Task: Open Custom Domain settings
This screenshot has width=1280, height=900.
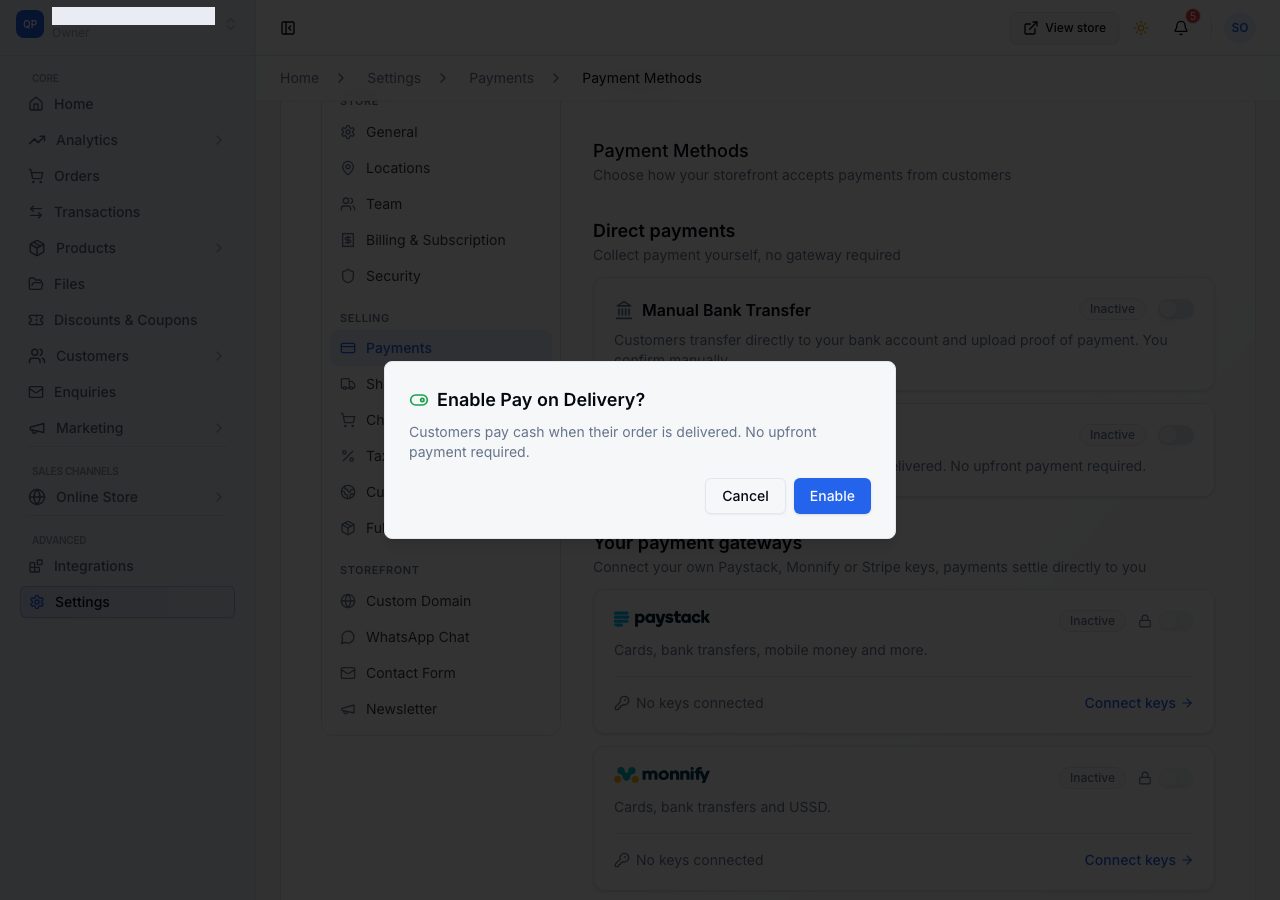Action: [441, 601]
